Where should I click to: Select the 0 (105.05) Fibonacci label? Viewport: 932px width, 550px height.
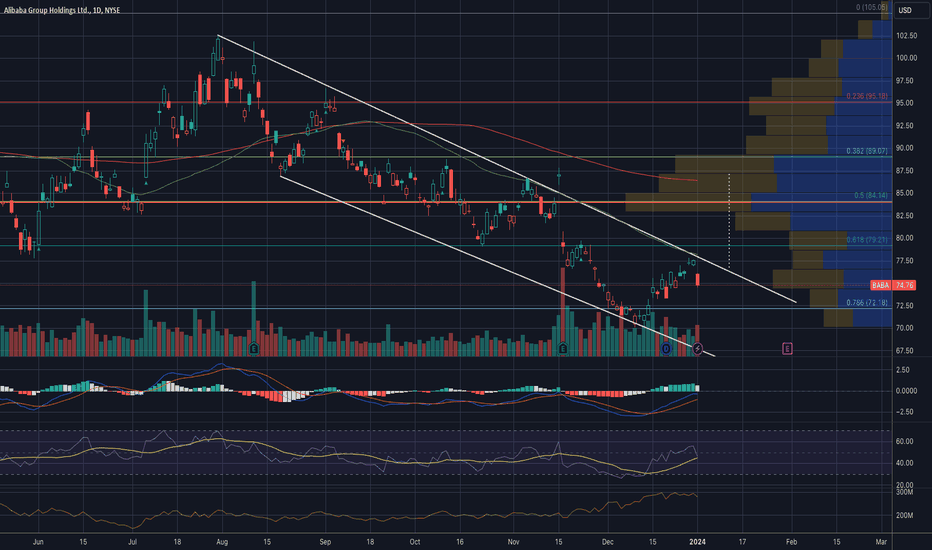[x=871, y=7]
